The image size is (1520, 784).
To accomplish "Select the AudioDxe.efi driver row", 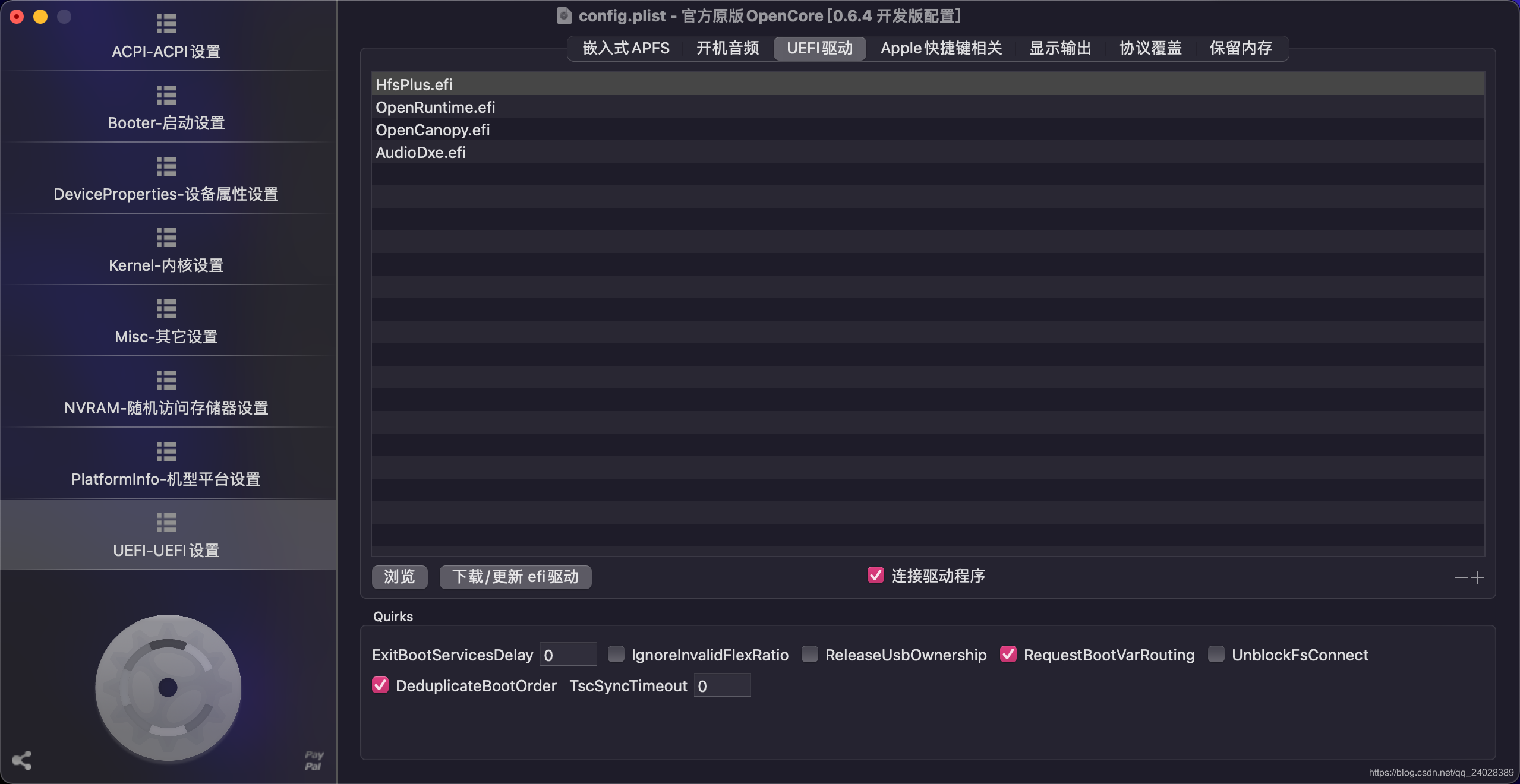I will pyautogui.click(x=928, y=152).
